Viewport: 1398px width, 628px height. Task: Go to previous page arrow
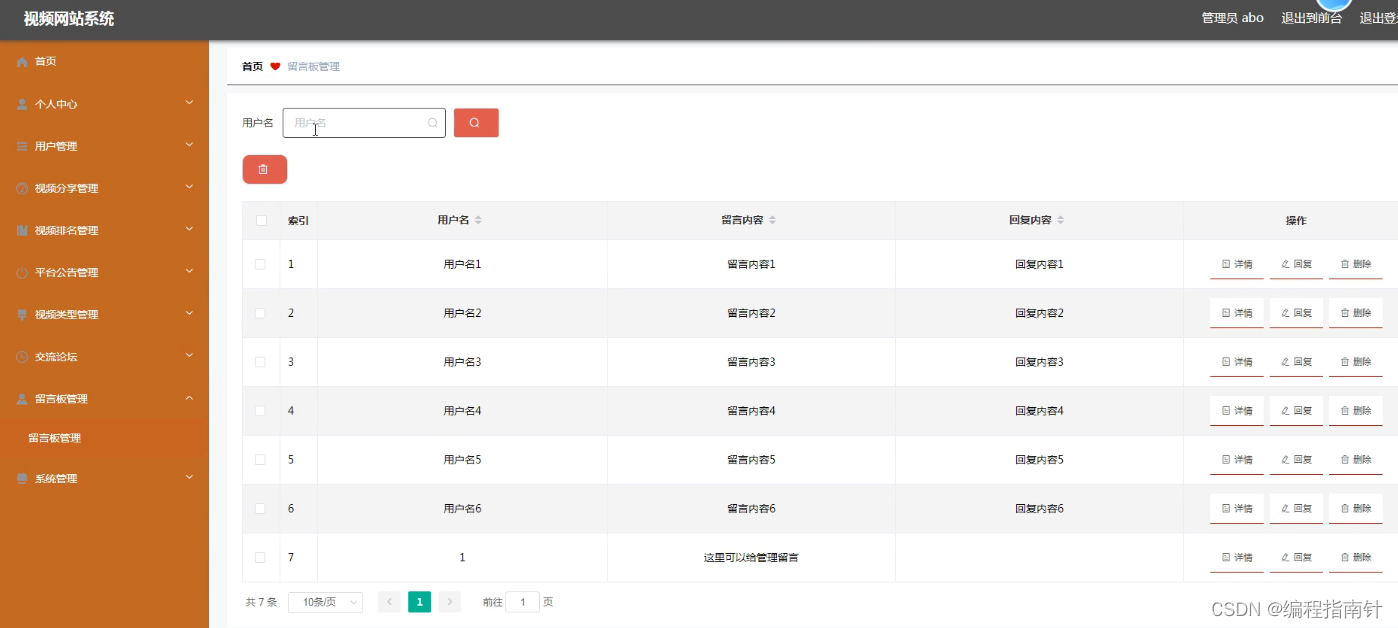click(x=389, y=602)
